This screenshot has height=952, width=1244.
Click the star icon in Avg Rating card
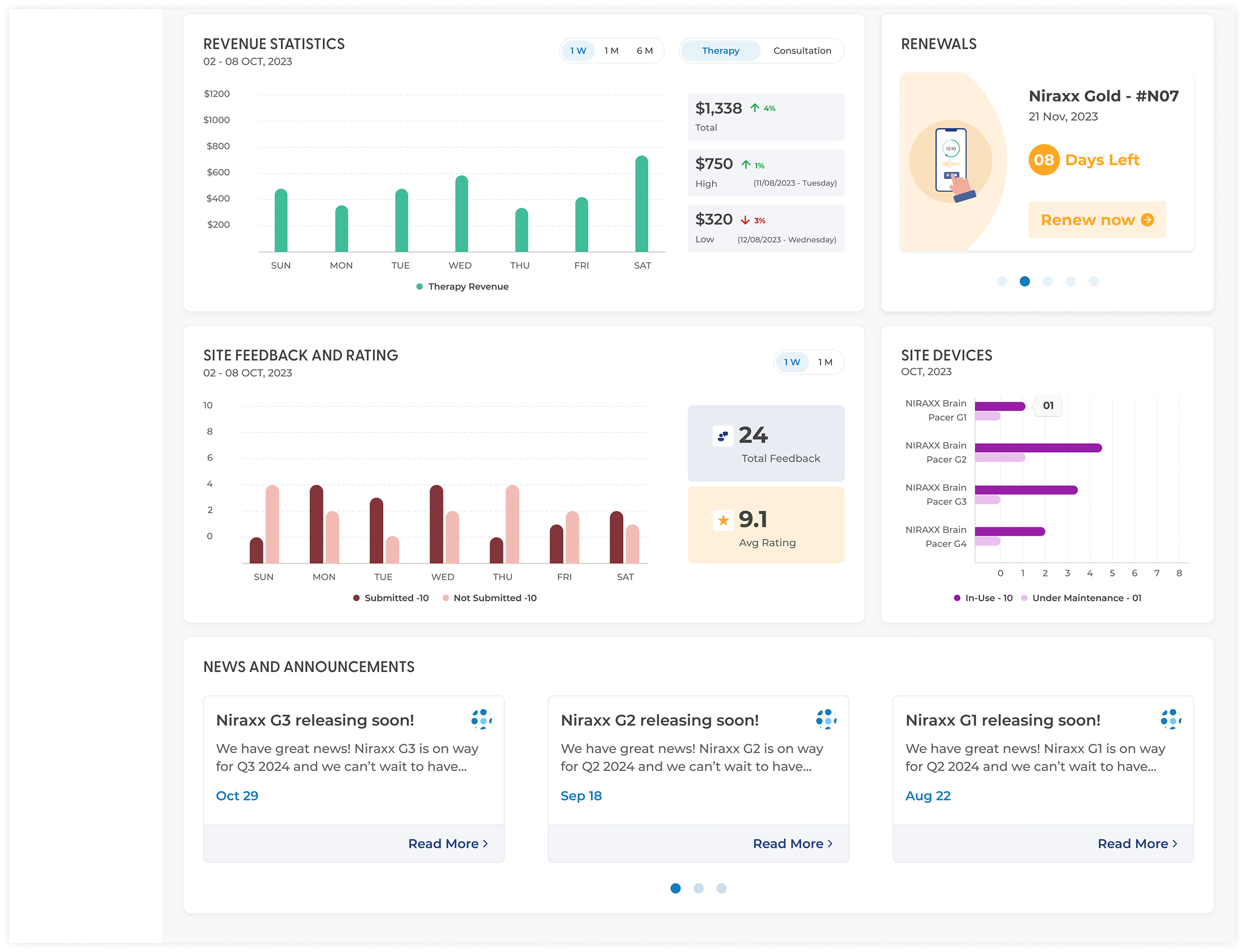[x=722, y=519]
